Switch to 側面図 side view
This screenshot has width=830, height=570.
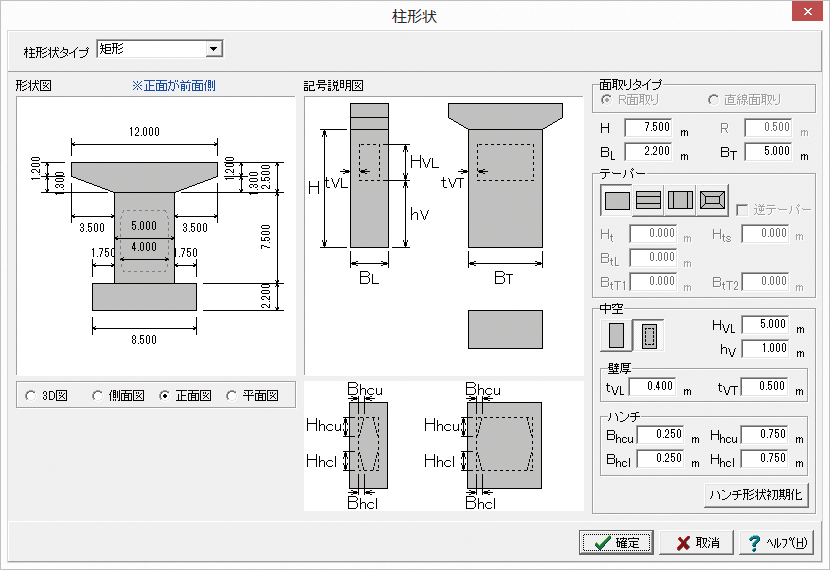click(98, 396)
